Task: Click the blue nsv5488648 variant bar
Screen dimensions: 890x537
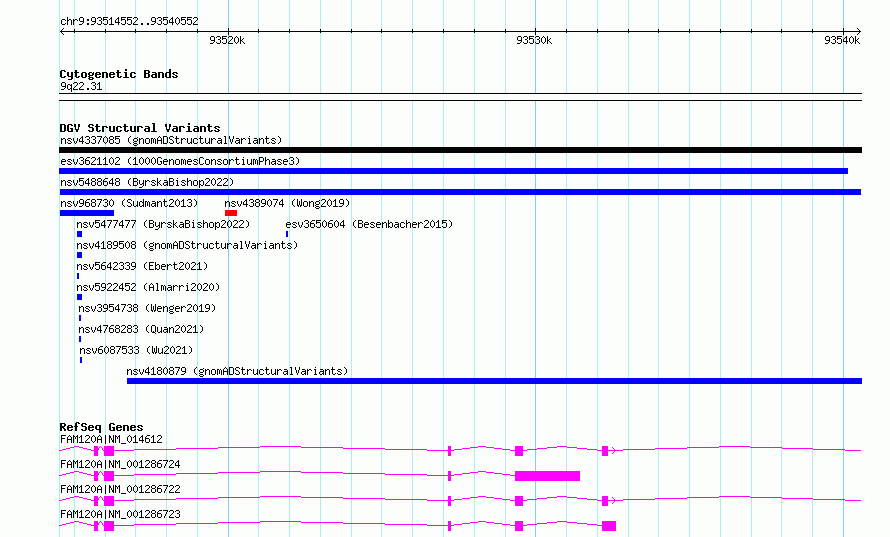Action: (460, 192)
